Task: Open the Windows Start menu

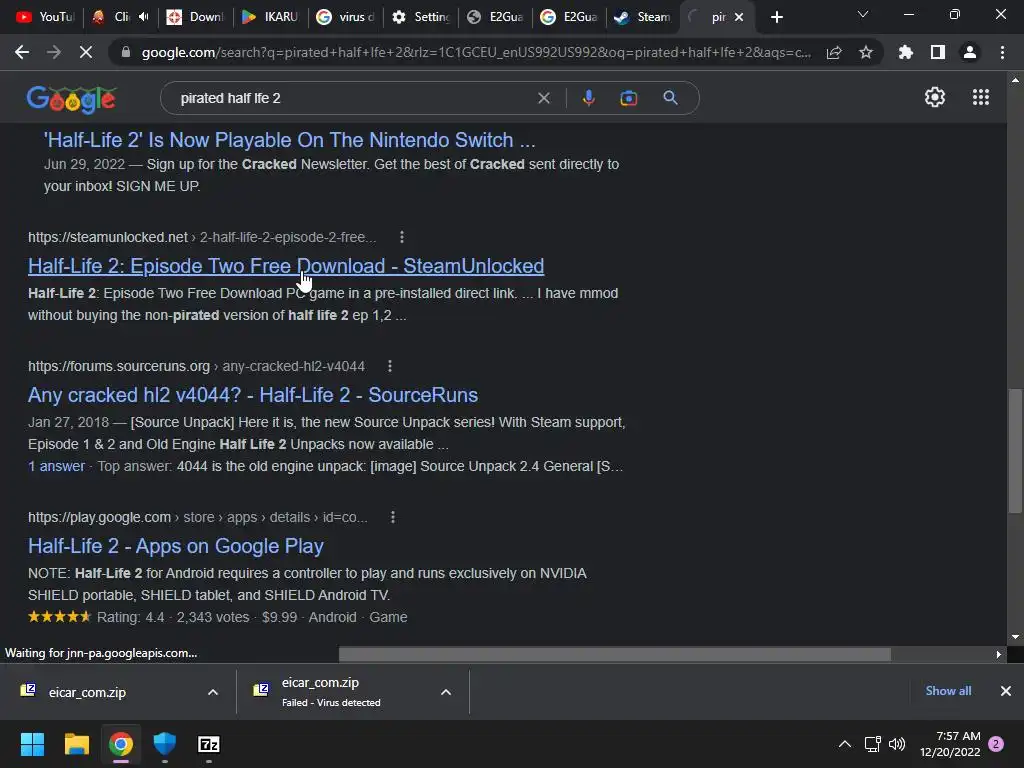Action: [32, 744]
